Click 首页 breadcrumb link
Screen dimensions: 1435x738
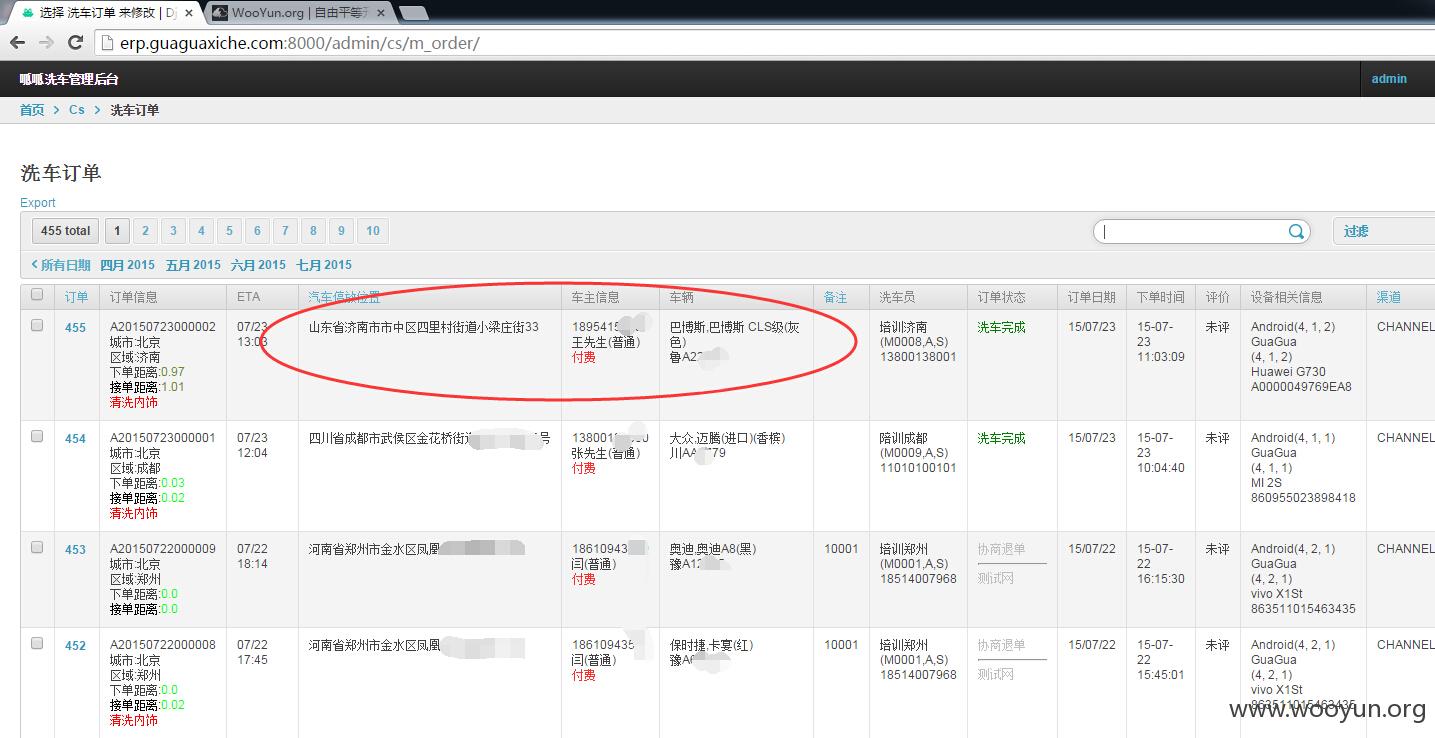[32, 110]
